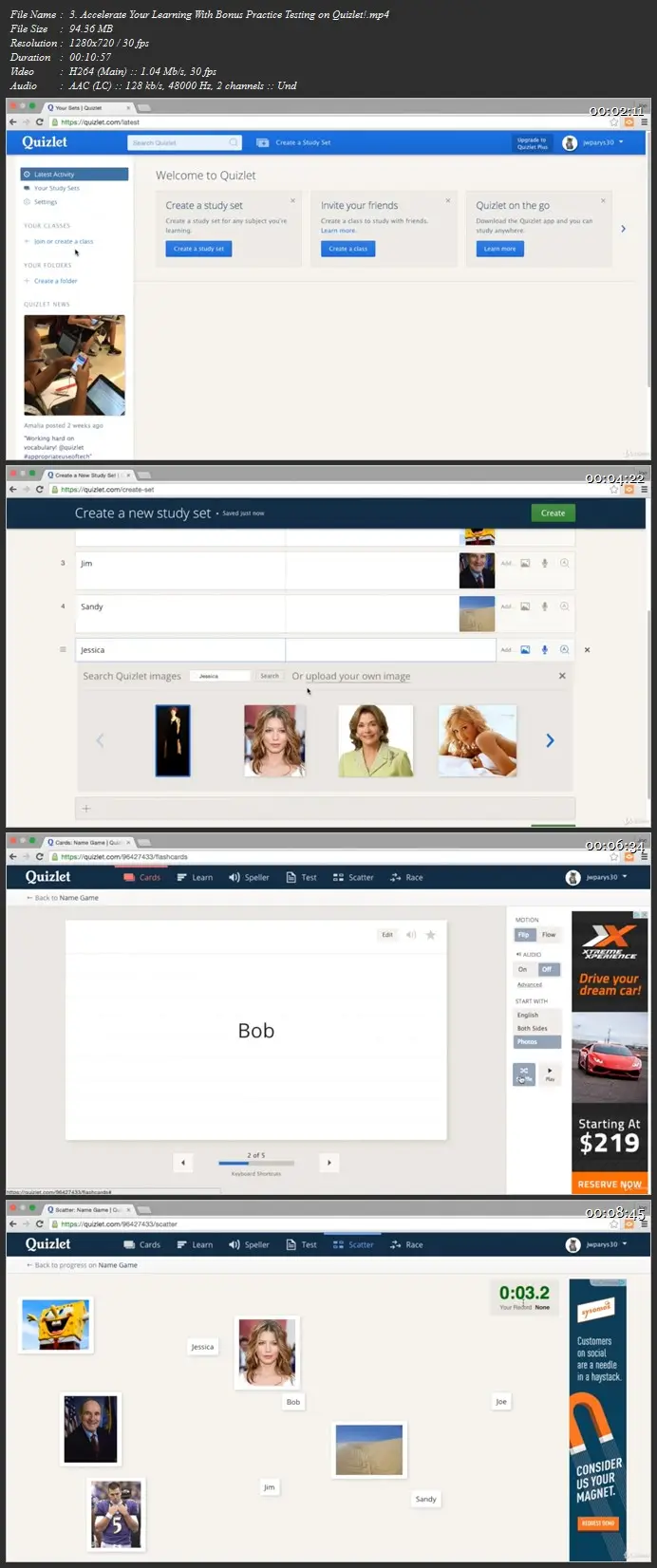Click Upgrade to Quizlet Plus button
Screen dimensions: 657x1568
(532, 142)
